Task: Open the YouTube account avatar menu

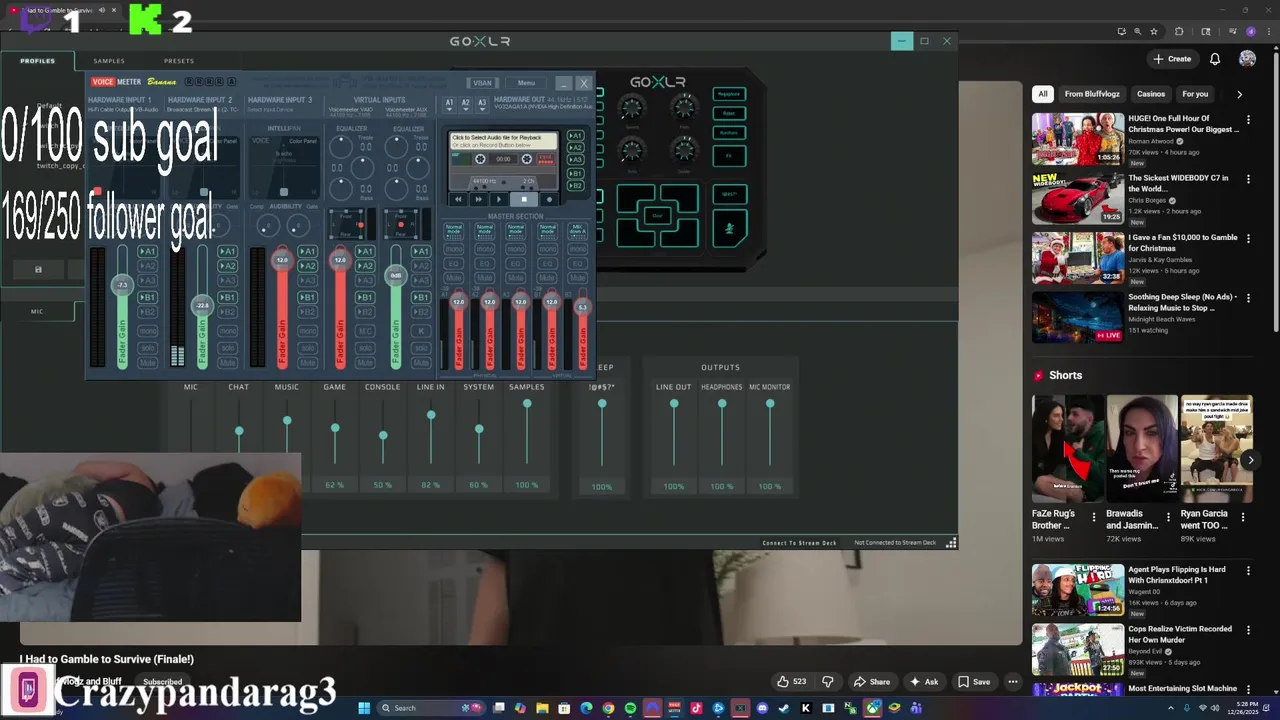Action: point(1247,59)
